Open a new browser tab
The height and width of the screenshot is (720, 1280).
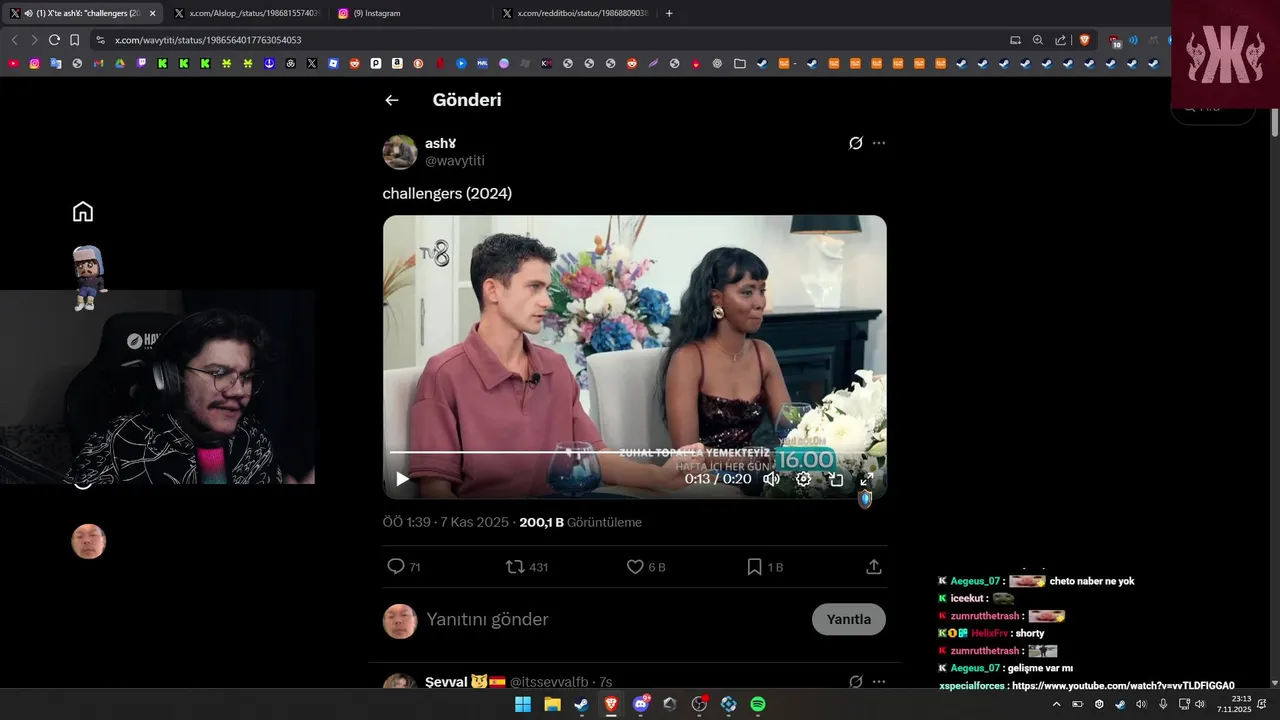(669, 13)
